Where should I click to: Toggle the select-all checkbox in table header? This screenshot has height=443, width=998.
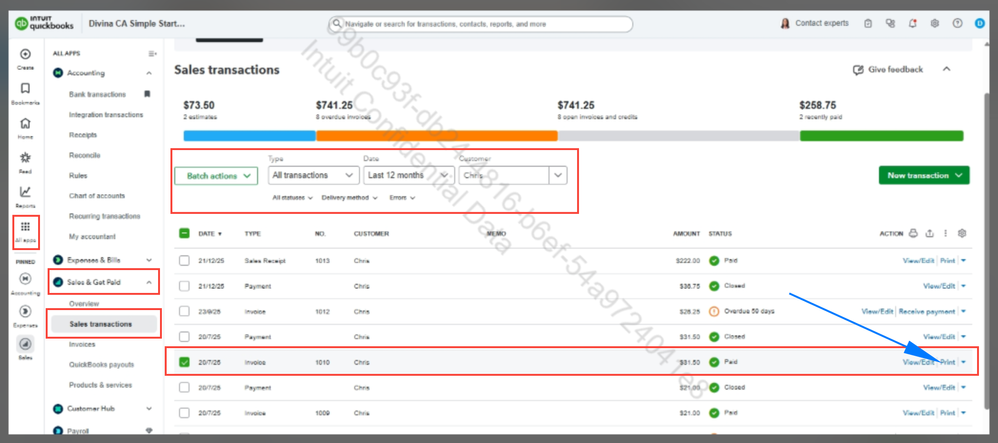coord(184,234)
